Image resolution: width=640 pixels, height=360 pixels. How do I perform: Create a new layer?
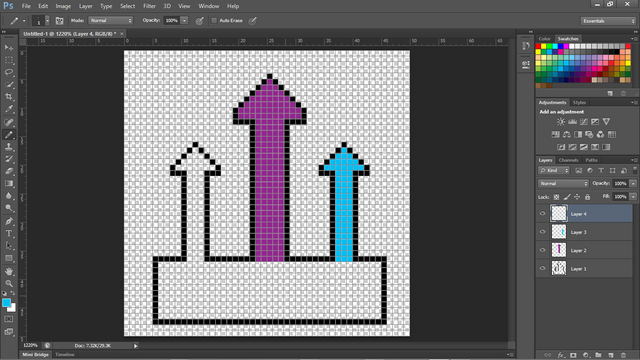pos(611,355)
